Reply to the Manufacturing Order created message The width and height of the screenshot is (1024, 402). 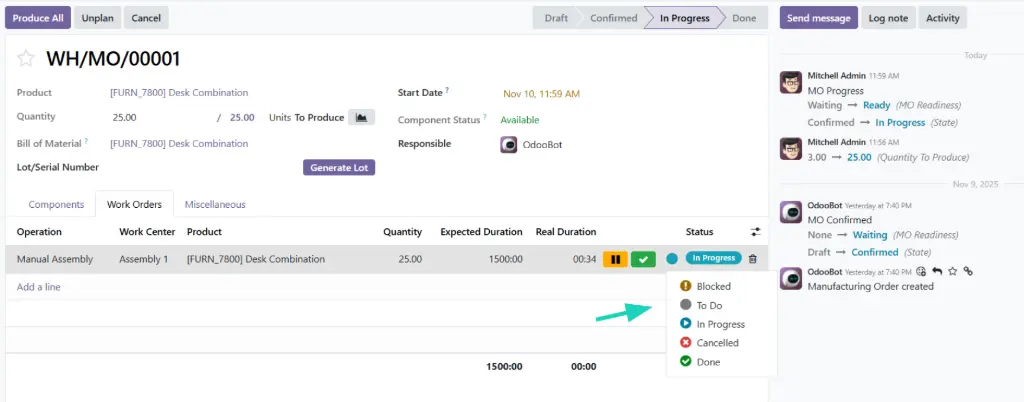936,271
